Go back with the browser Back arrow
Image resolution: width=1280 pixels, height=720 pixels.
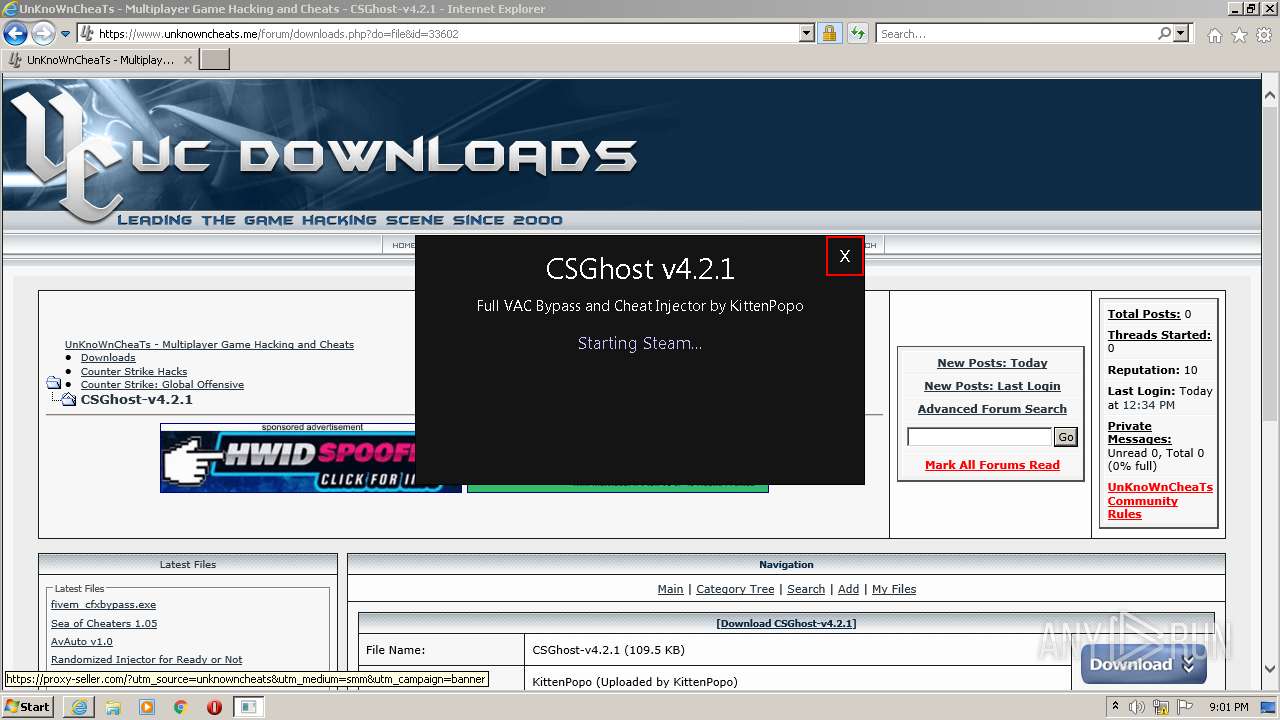click(x=16, y=34)
